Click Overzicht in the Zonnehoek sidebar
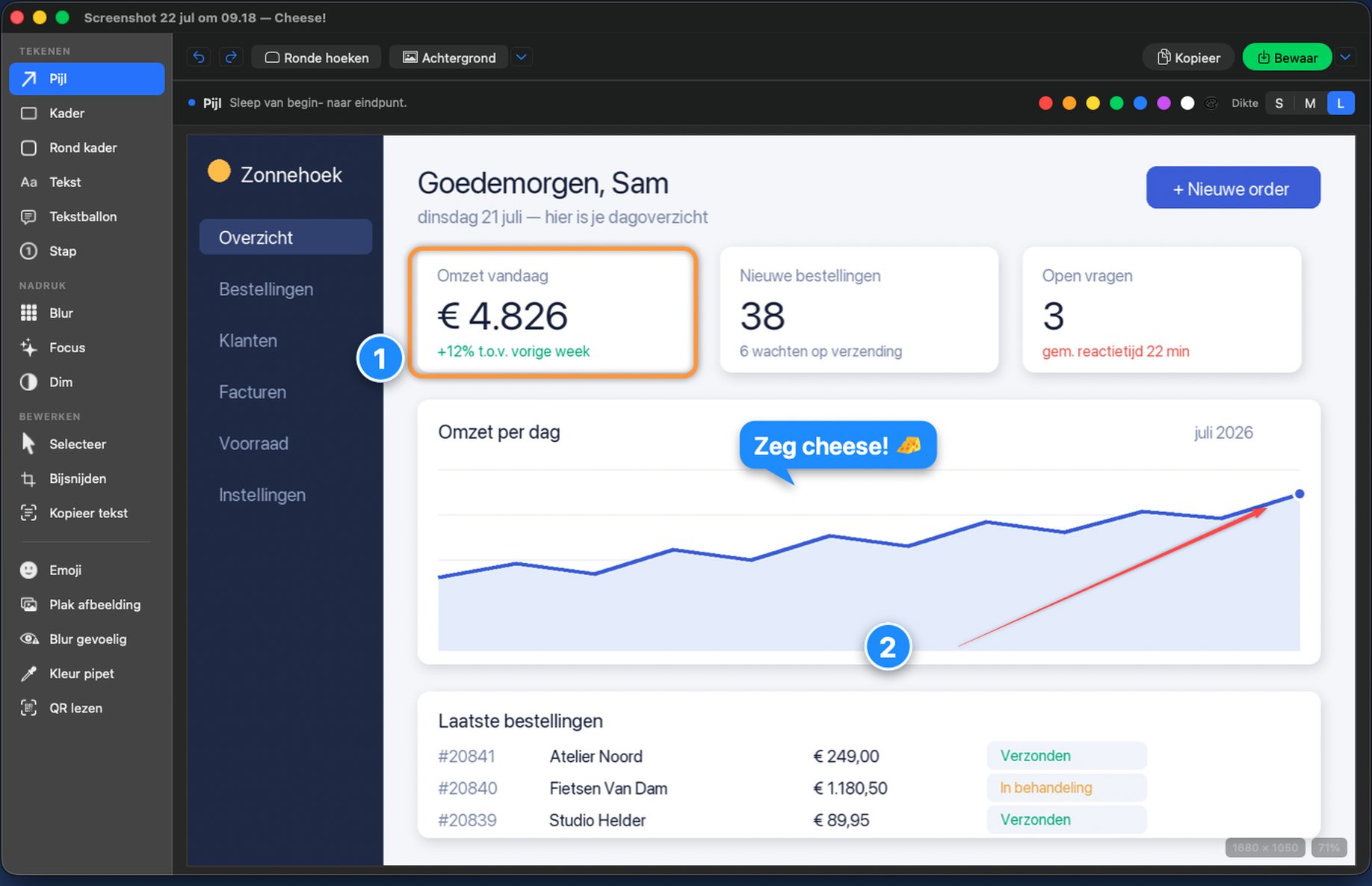Image resolution: width=1372 pixels, height=886 pixels. (x=285, y=237)
